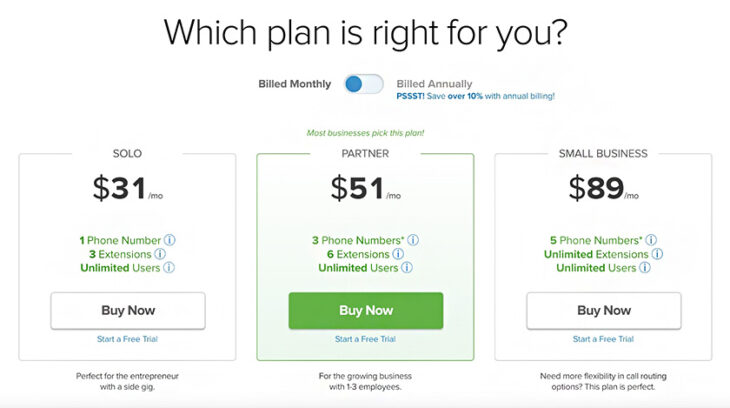This screenshot has width=730, height=408.
Task: Show info for Small Business Unlimited Users
Action: [x=645, y=268]
